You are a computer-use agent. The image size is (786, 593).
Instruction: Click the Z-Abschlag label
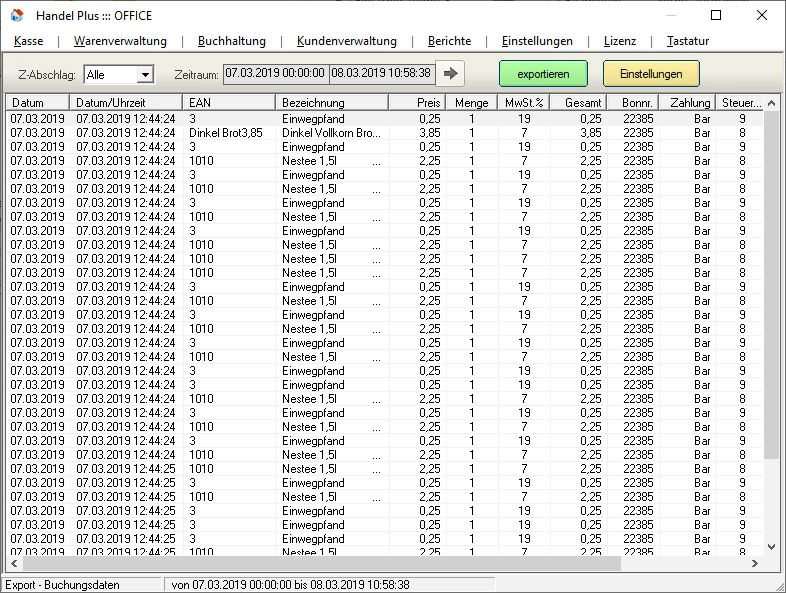click(47, 75)
